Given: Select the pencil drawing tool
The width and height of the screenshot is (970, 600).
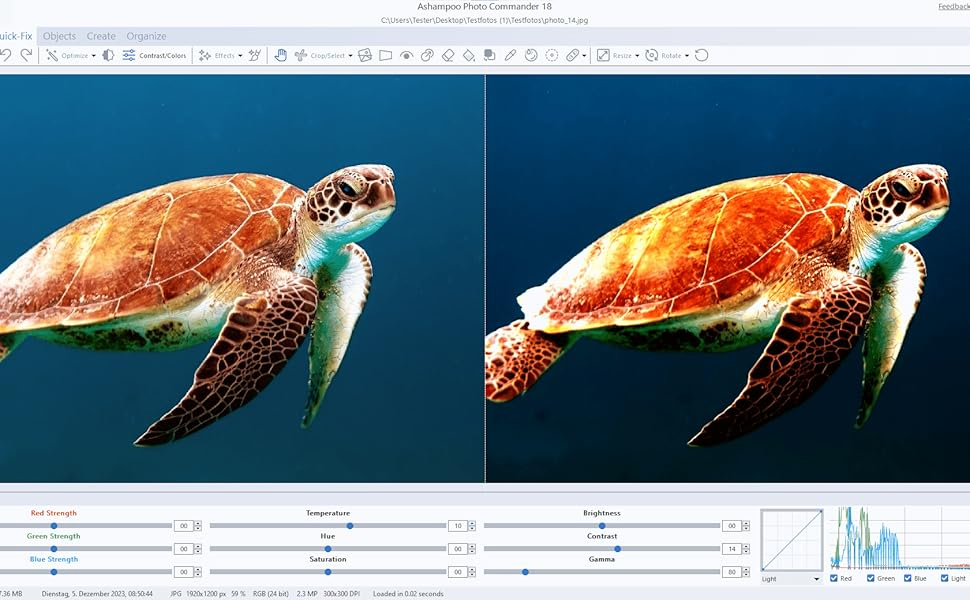Looking at the screenshot, I should (x=510, y=56).
